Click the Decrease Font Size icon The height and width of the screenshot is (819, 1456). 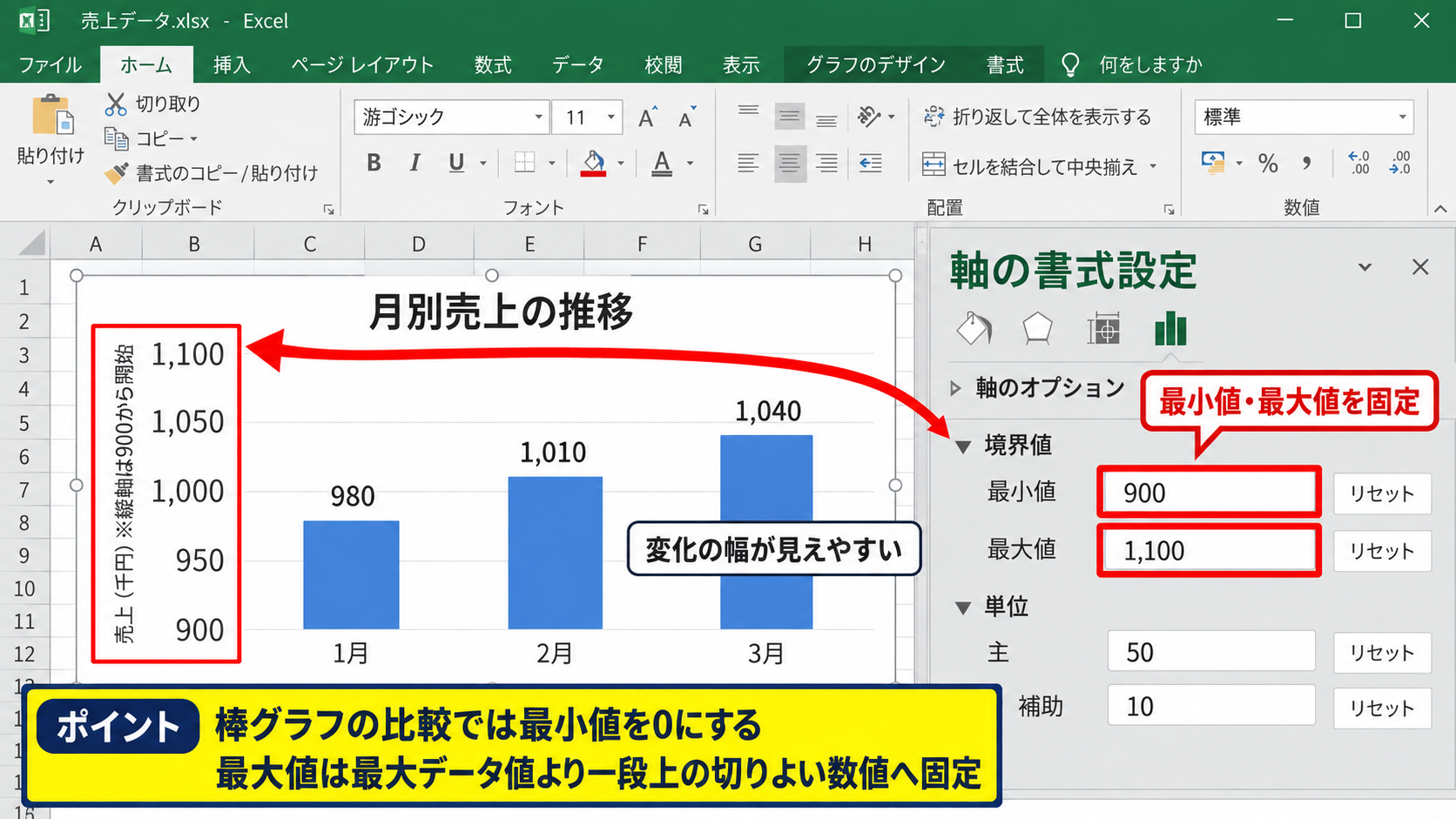[x=687, y=117]
